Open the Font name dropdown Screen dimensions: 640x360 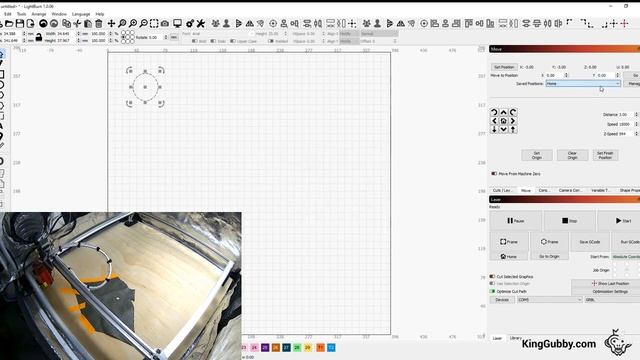tap(222, 34)
